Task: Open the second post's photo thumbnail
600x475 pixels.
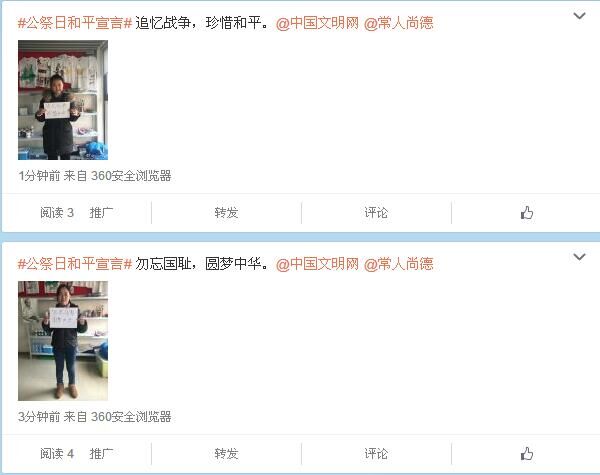Action: tap(63, 341)
